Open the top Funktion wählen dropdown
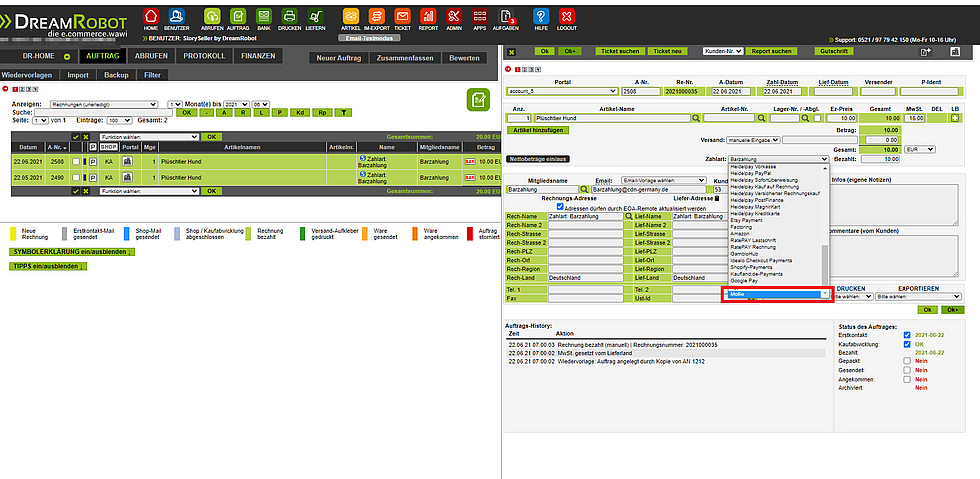This screenshot has height=479, width=980. [149, 136]
